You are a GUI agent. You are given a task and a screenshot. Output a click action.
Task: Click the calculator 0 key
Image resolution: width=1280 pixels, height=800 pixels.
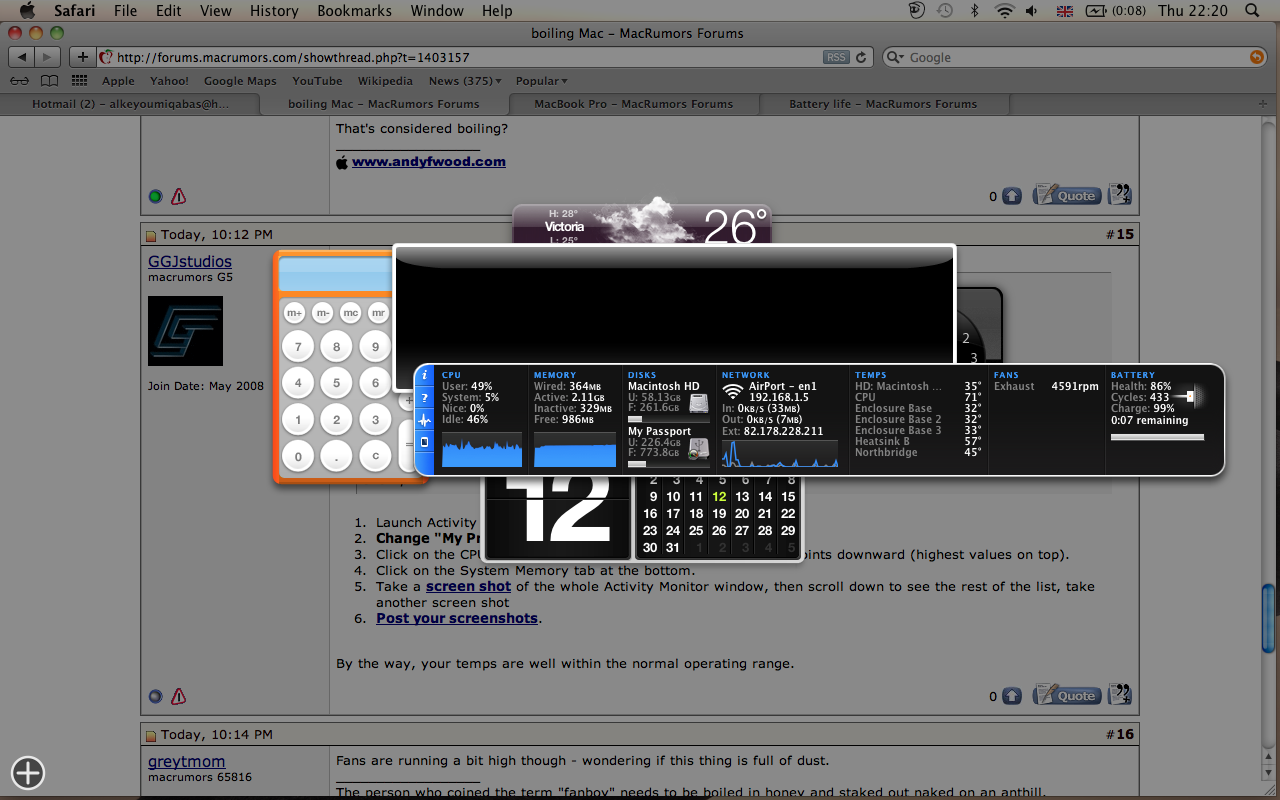point(298,456)
